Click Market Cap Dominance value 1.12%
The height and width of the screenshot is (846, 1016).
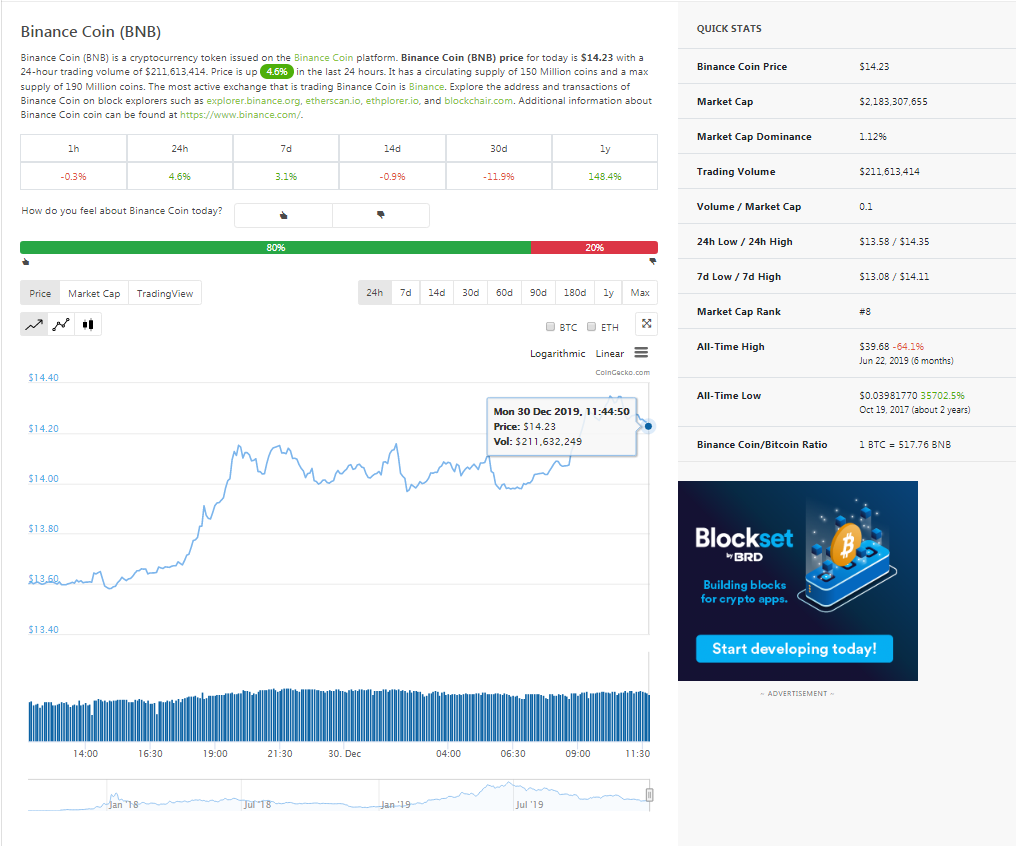click(872, 137)
